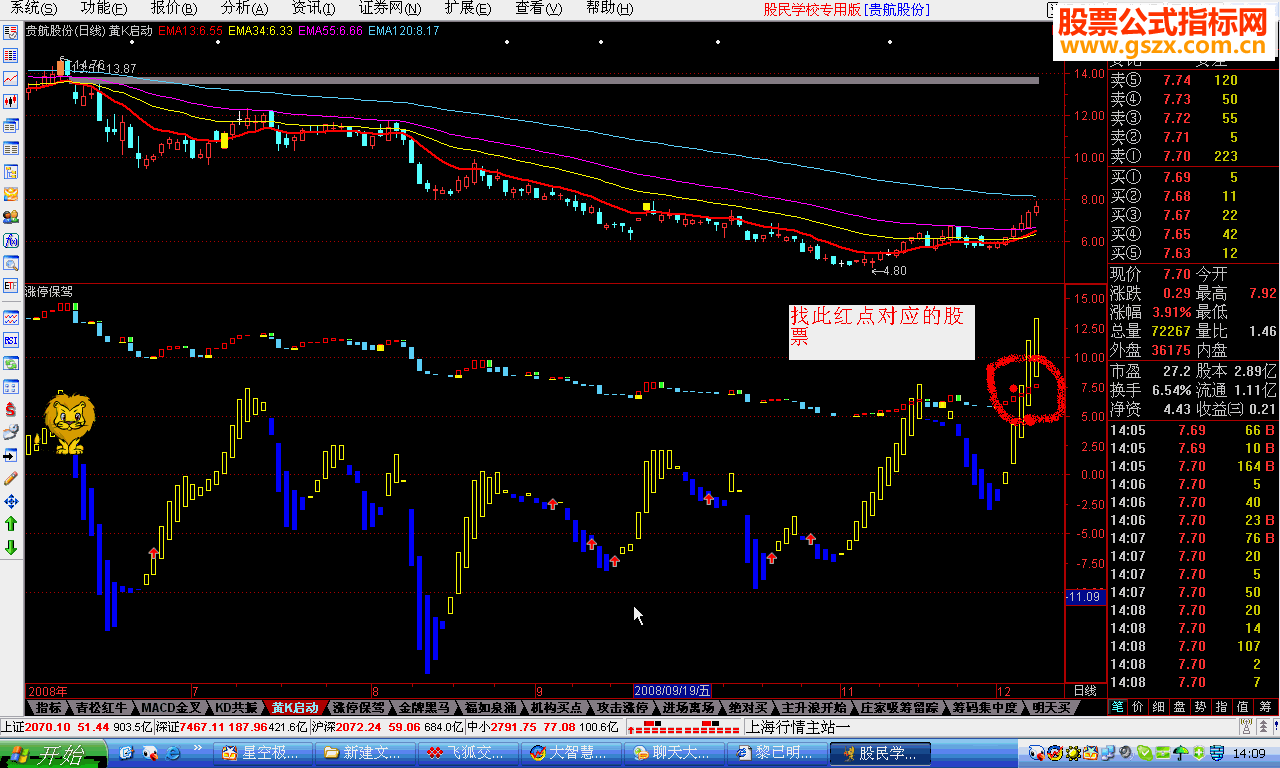Select the 庄家吸筹留踪 indicator tab

(x=899, y=707)
